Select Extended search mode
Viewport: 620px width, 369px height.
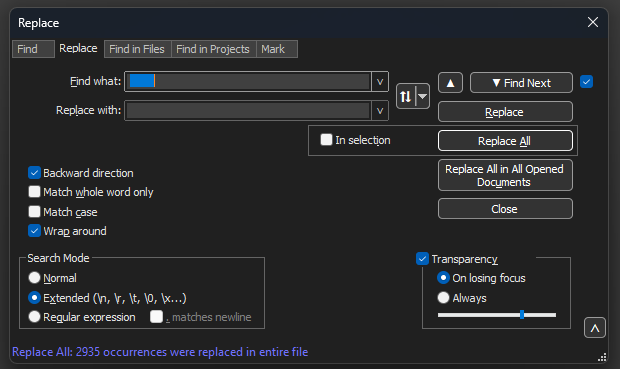[34, 297]
